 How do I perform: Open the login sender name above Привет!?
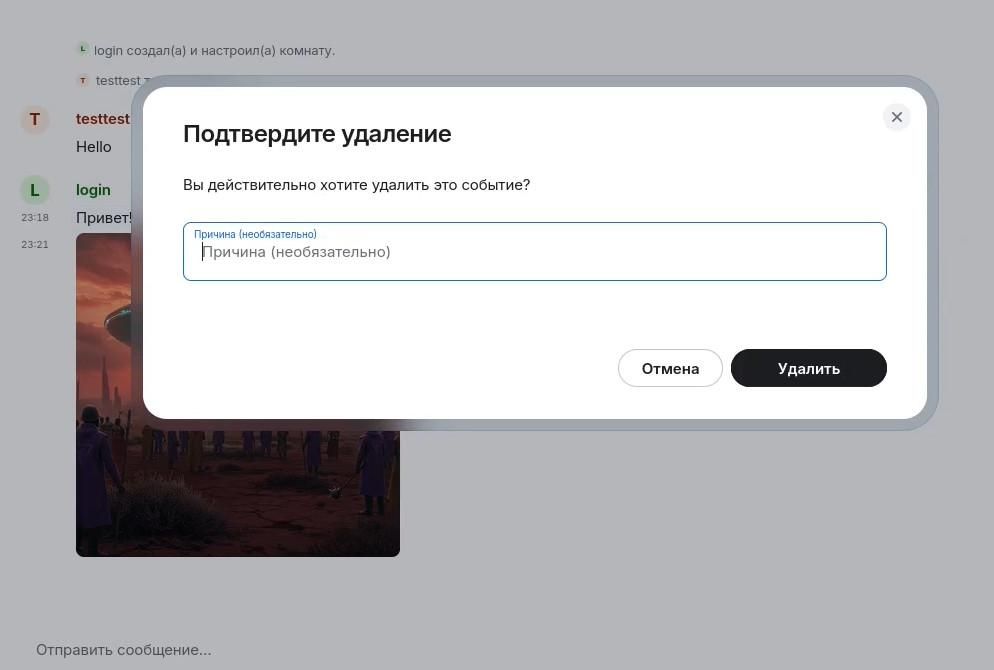93,190
